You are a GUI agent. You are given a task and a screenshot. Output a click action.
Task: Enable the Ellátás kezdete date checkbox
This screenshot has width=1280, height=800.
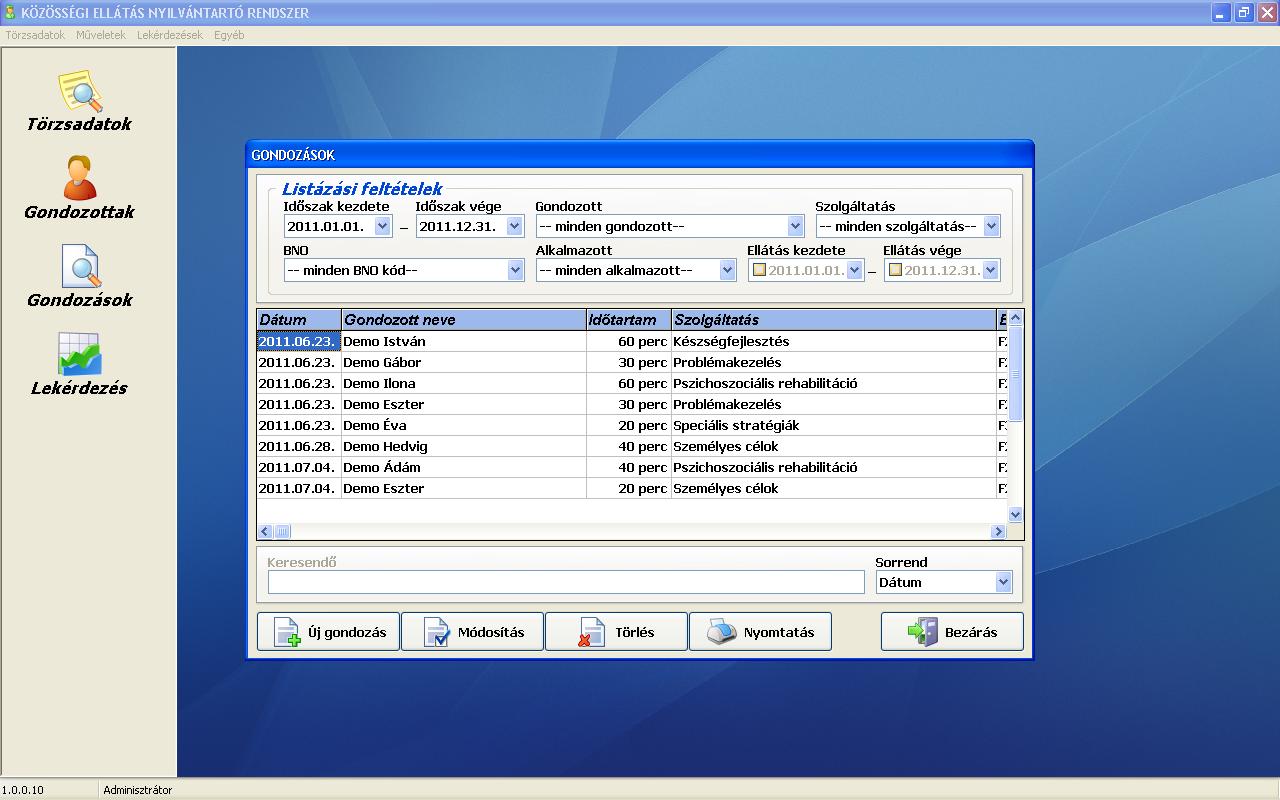coord(759,270)
